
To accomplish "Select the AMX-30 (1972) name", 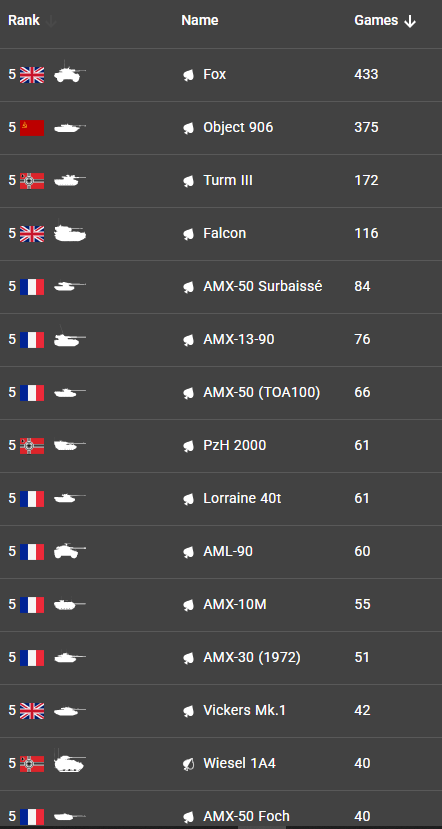I will tap(252, 657).
